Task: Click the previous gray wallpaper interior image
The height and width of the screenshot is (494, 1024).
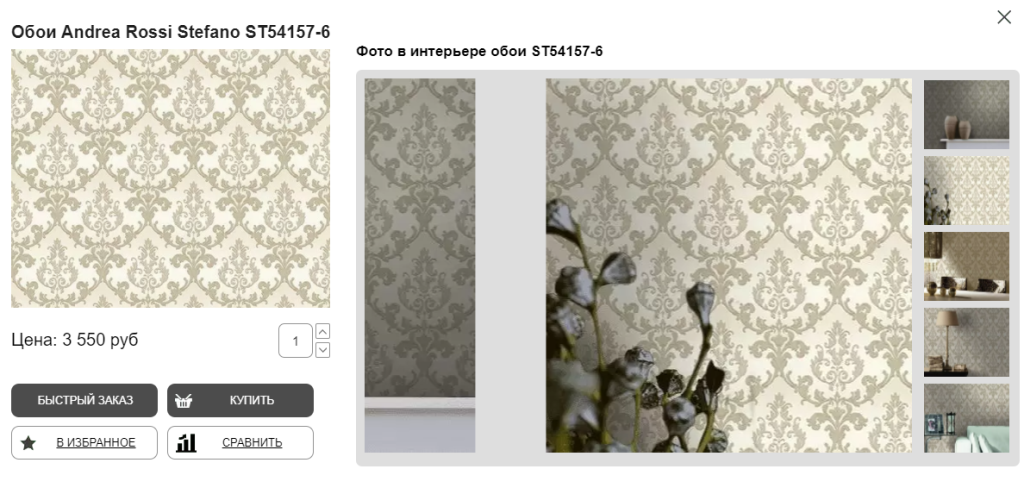Action: 420,265
